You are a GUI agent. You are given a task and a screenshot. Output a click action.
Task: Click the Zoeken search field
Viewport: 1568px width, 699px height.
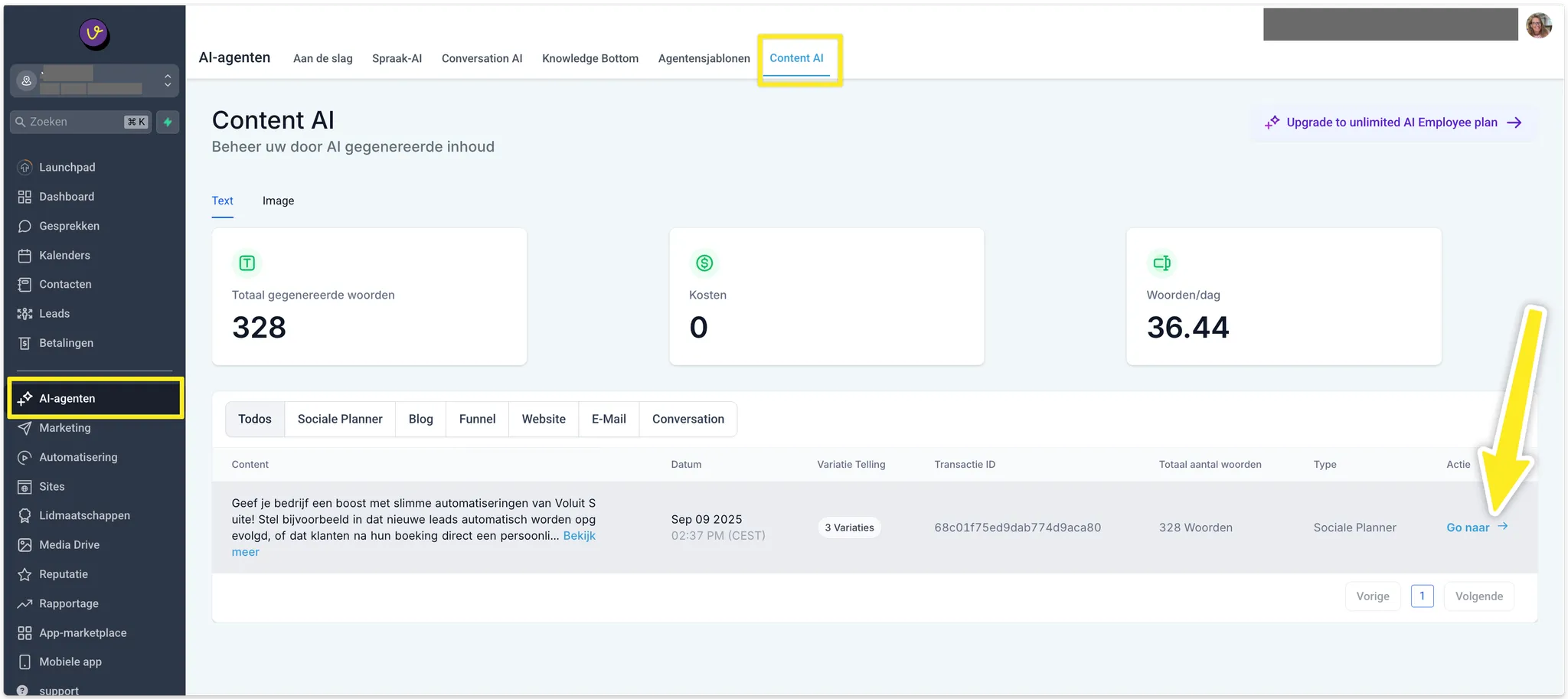point(82,122)
